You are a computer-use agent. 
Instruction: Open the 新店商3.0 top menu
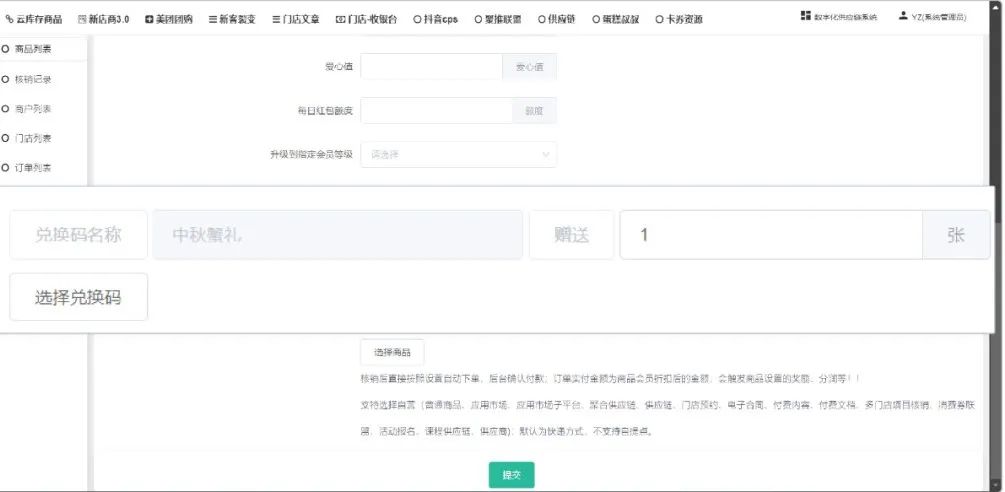click(103, 19)
